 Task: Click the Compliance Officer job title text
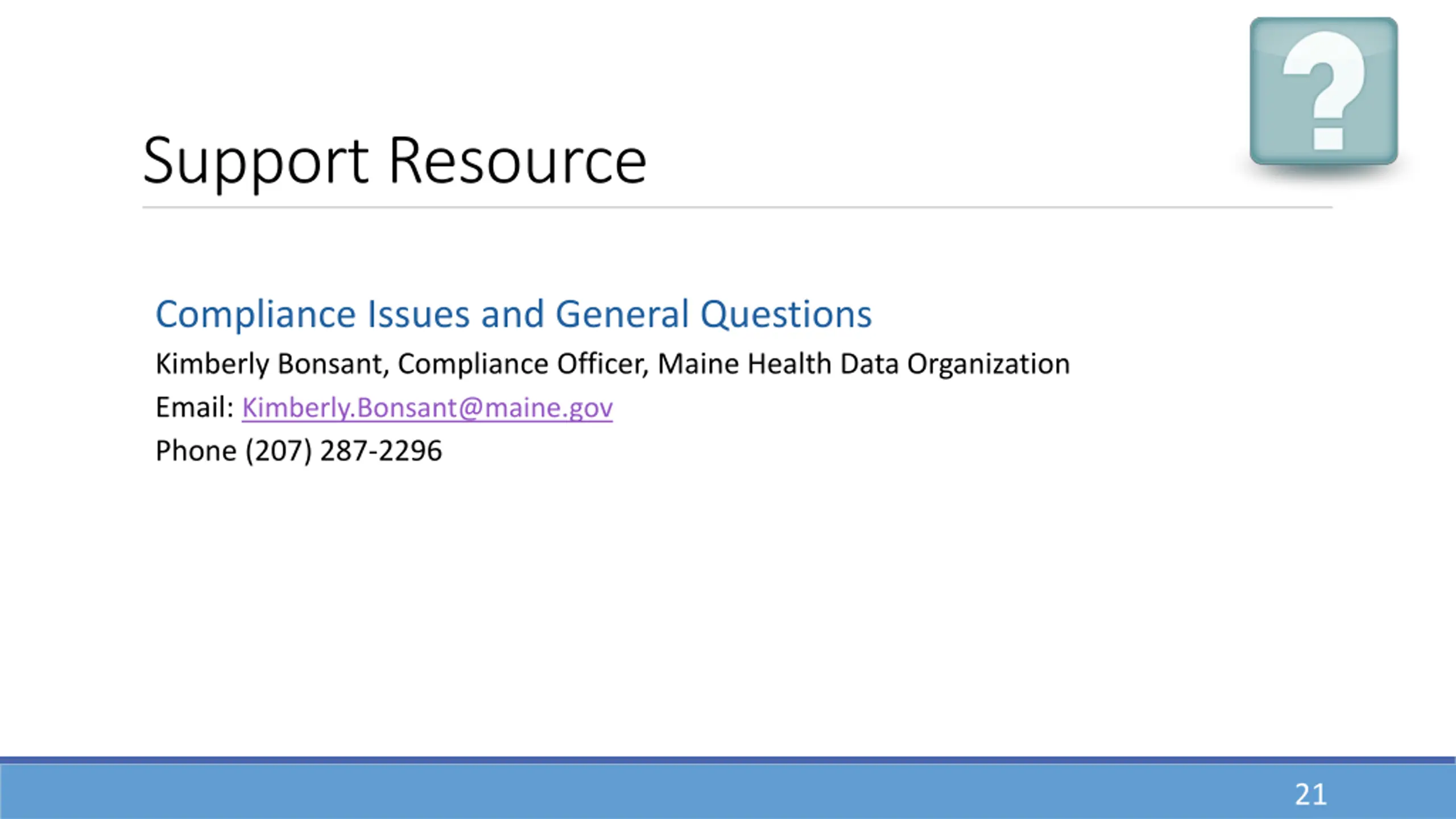(x=523, y=364)
